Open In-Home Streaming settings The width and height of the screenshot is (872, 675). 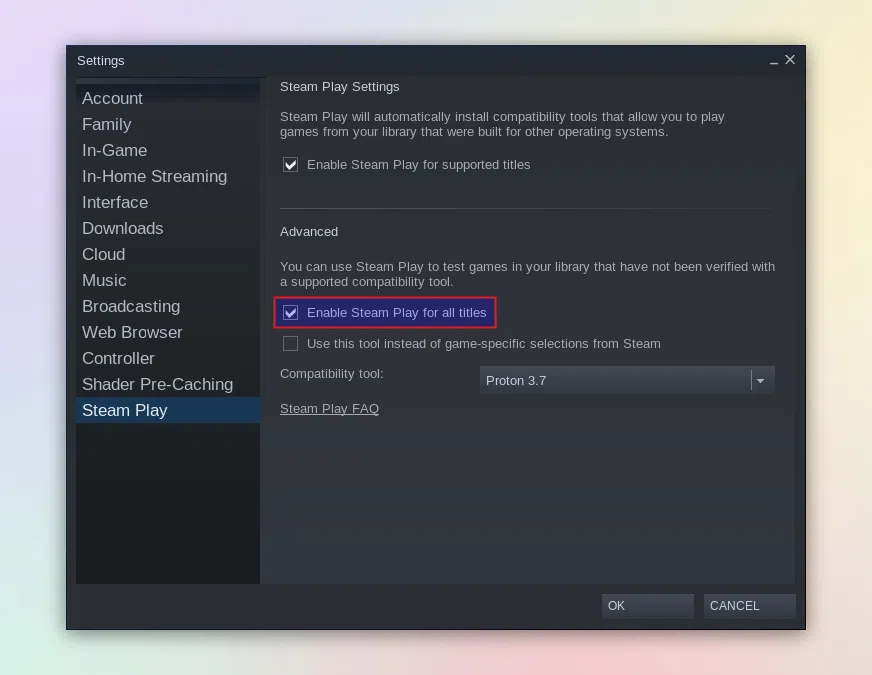click(x=168, y=176)
